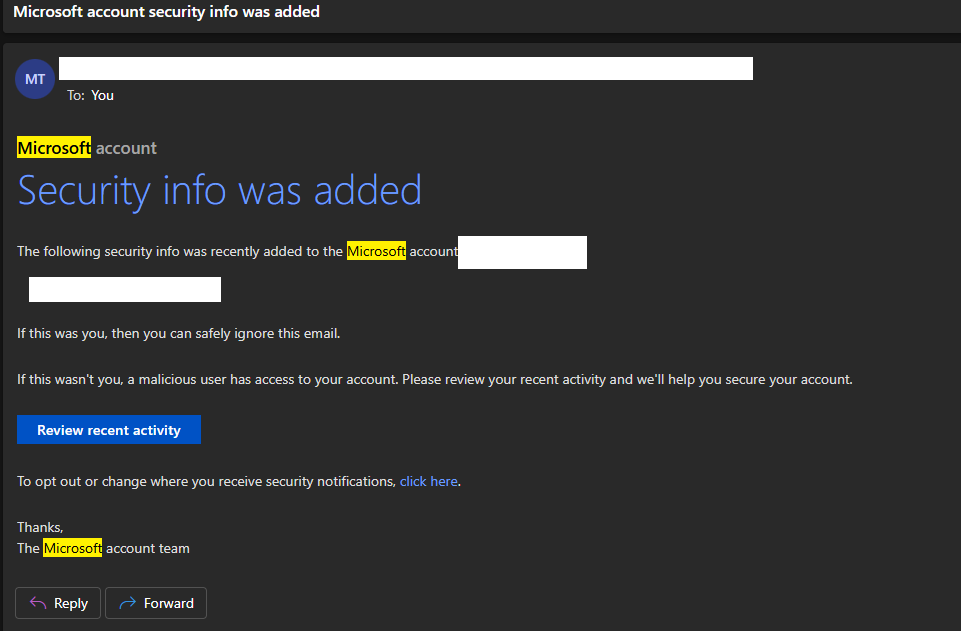This screenshot has width=966, height=631.
Task: Click the Reply button
Action: [58, 603]
